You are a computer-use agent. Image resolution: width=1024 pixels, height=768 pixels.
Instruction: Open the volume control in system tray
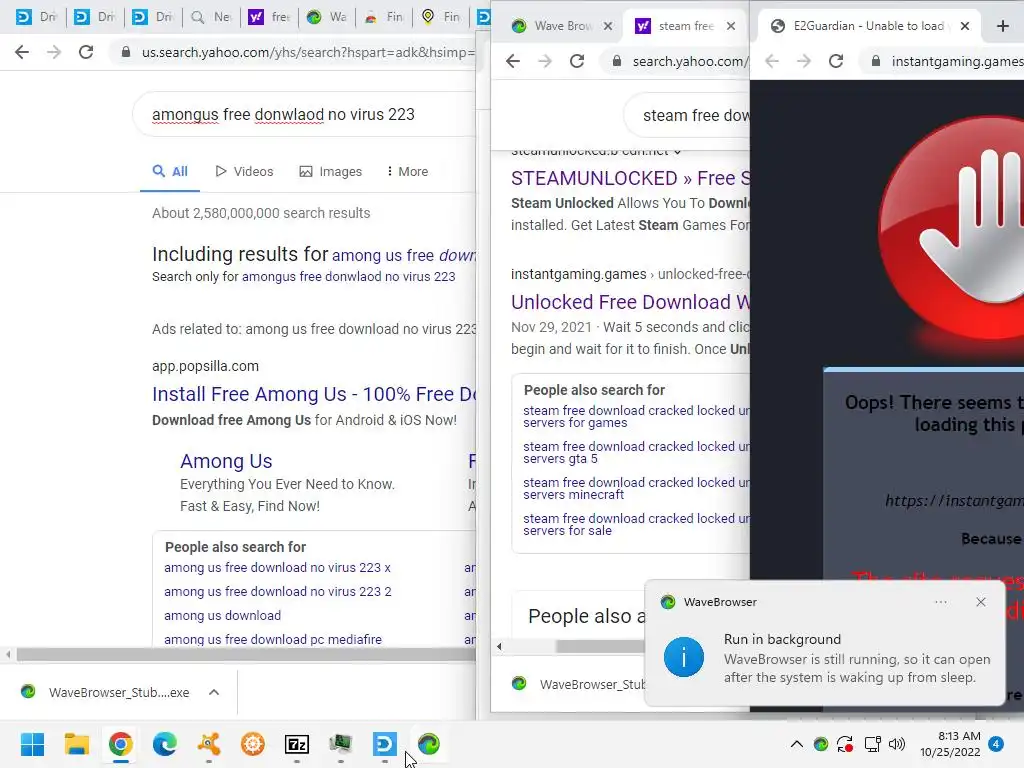point(897,744)
